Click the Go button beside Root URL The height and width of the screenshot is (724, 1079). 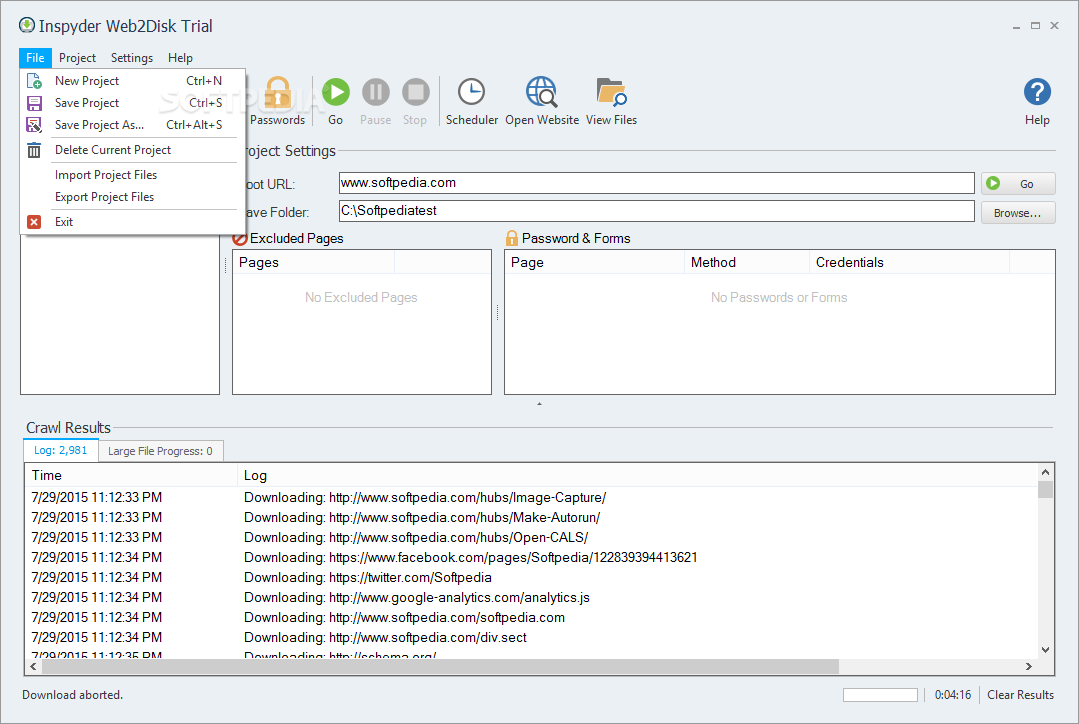pyautogui.click(x=1018, y=184)
